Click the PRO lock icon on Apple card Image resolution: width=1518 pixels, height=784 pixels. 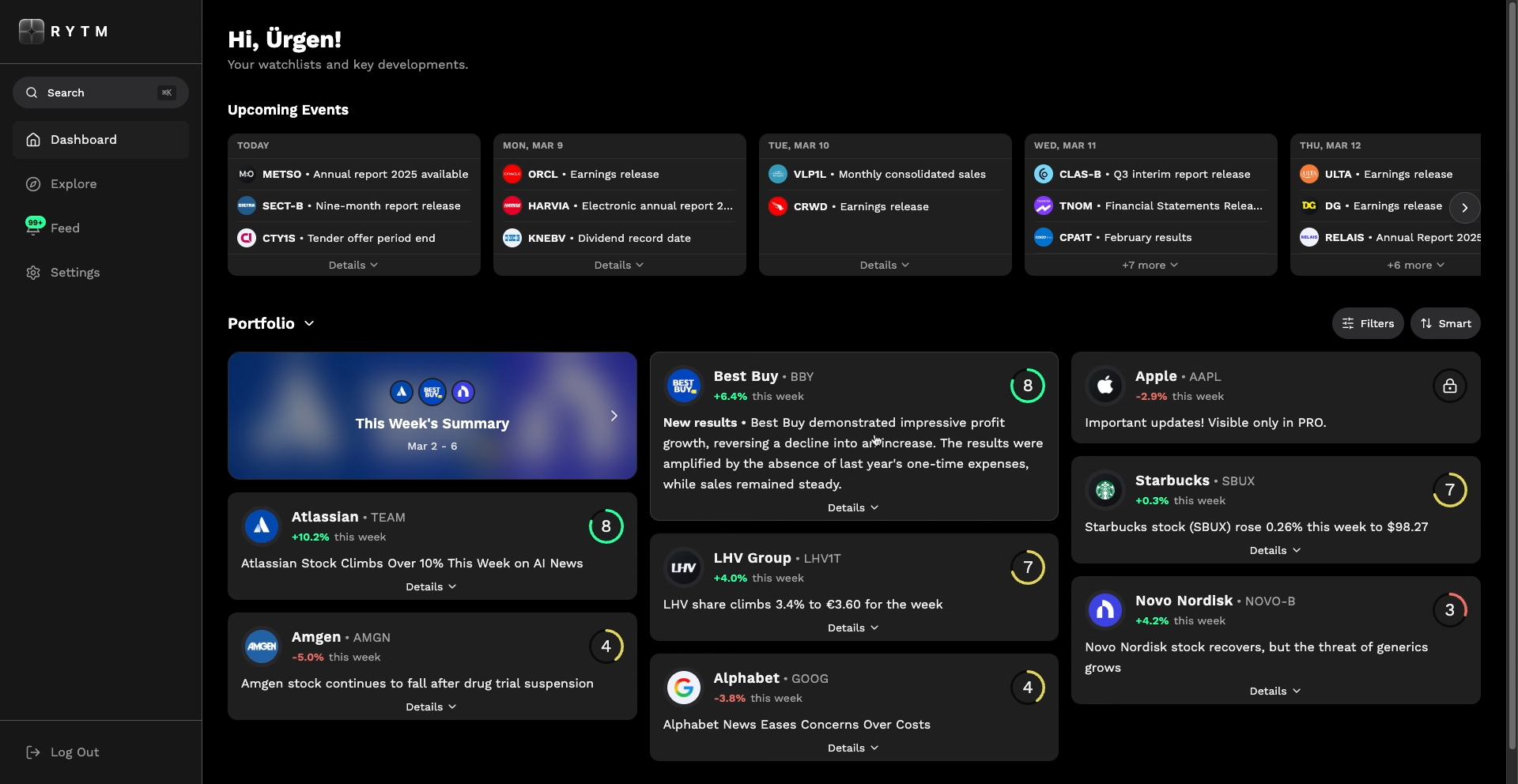[1450, 386]
